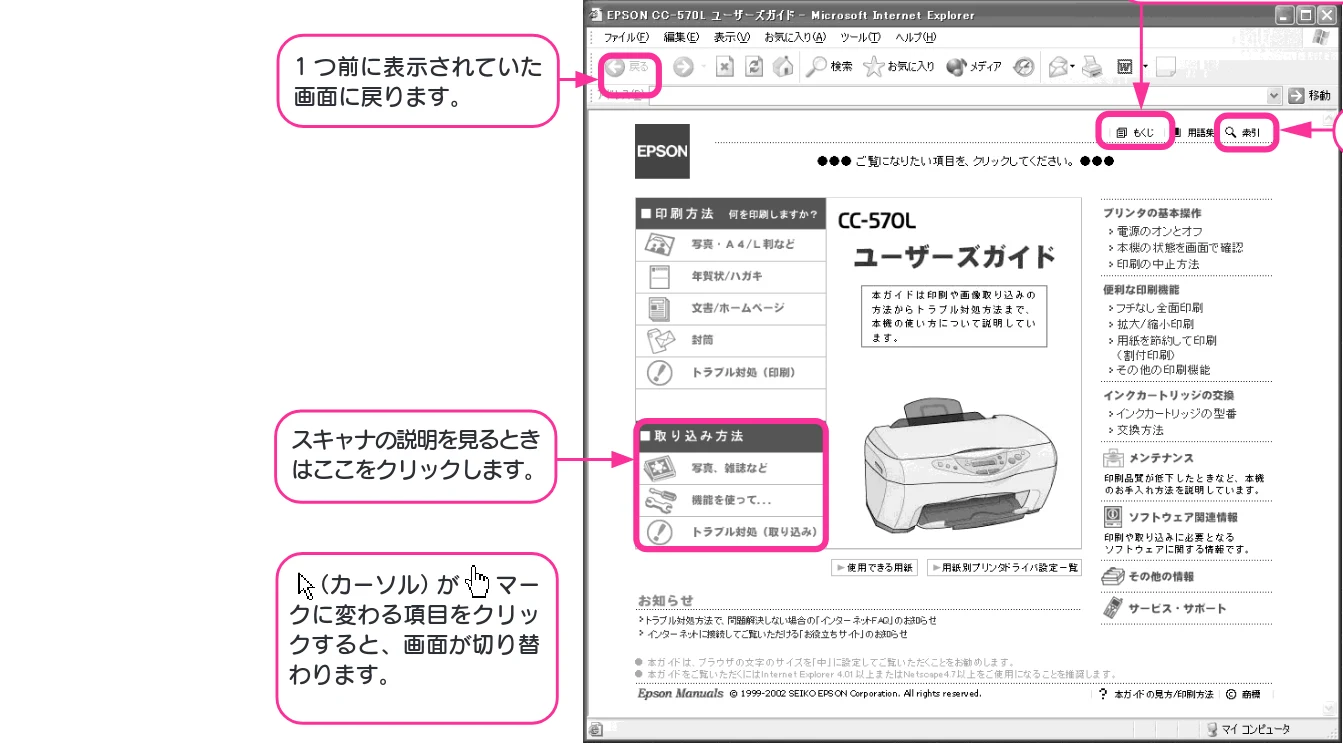Open Favorites (お気に入り) toolbar button
Image resolution: width=1343 pixels, height=744 pixels.
[x=899, y=68]
